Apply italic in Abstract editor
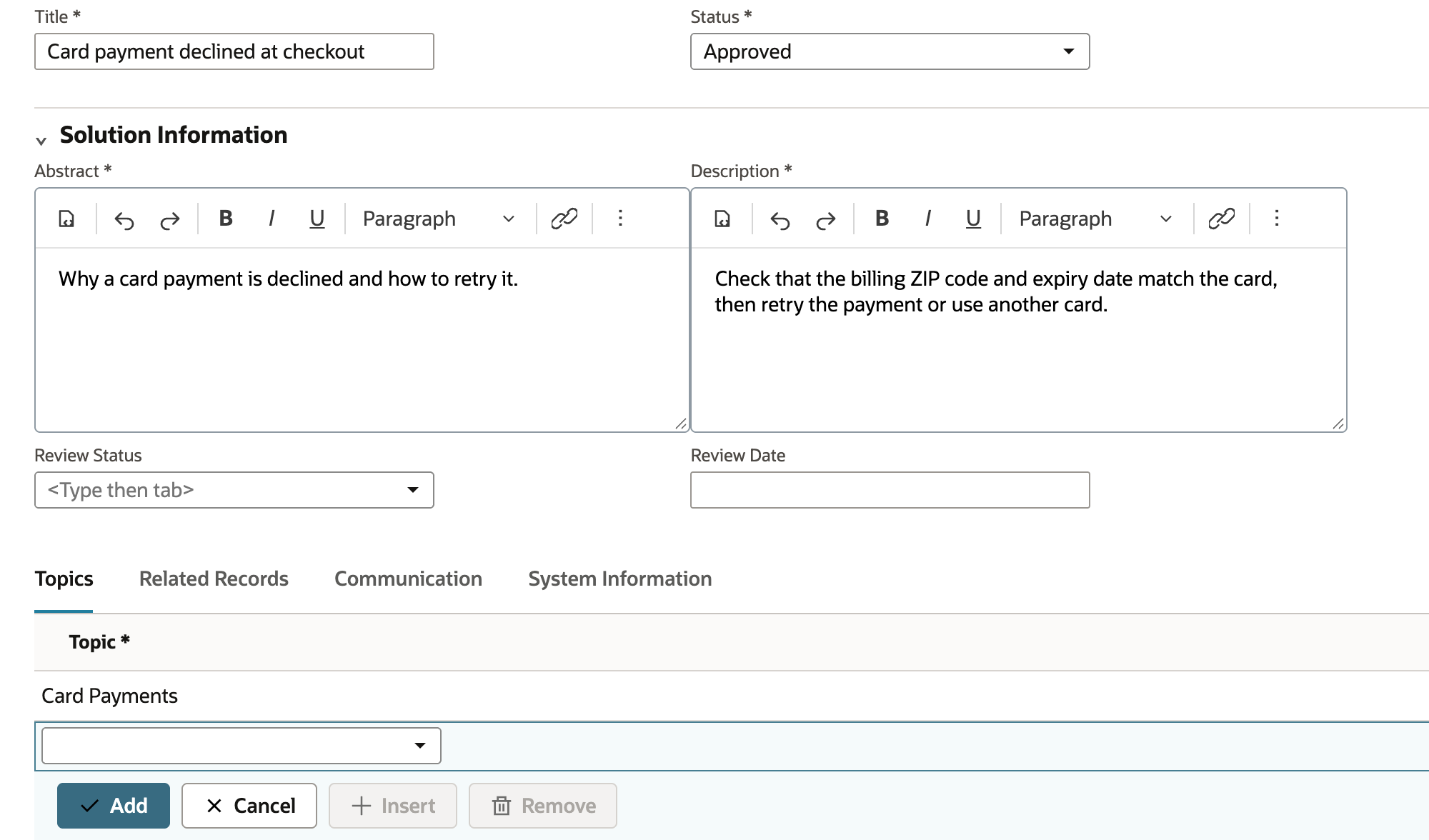The image size is (1429, 840). 272,219
